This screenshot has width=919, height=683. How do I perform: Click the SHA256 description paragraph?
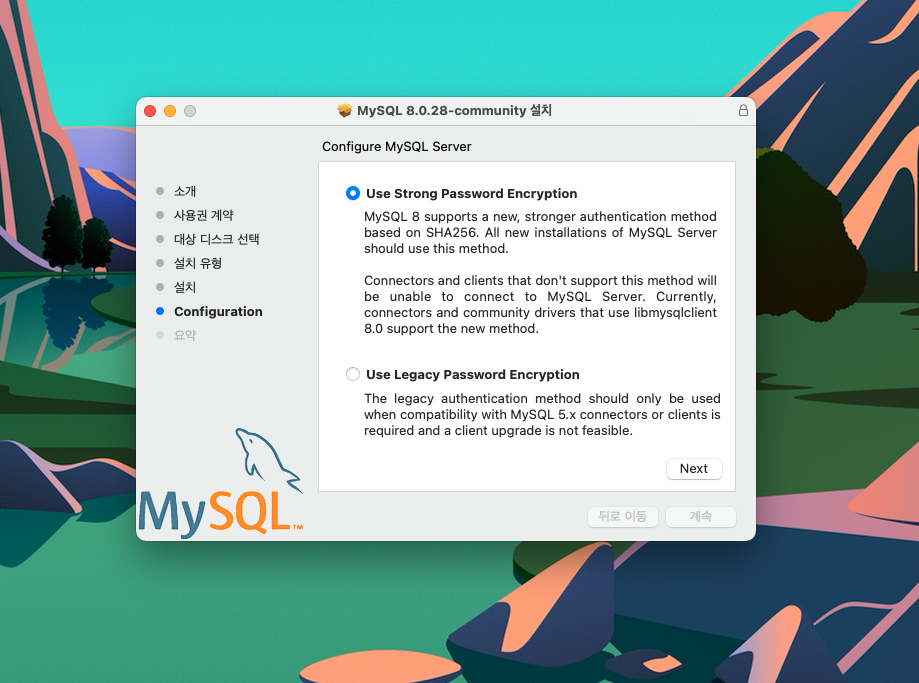540,233
